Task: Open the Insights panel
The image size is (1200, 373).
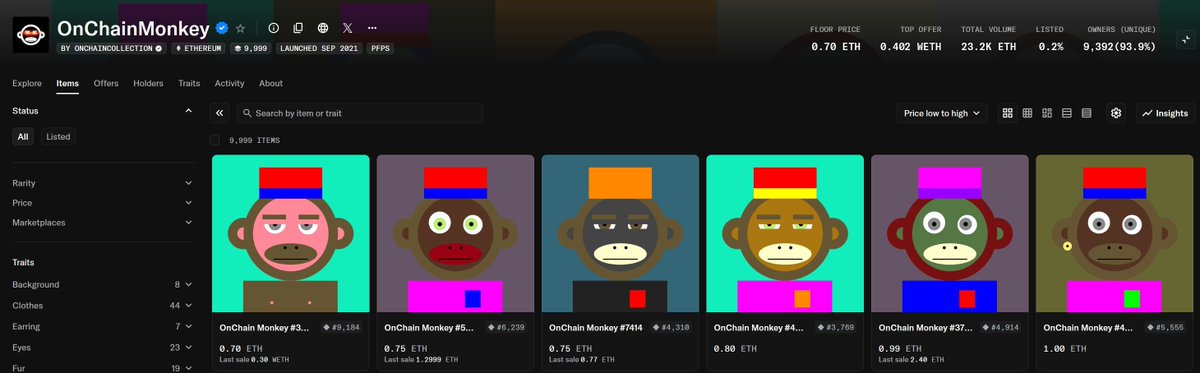Action: (1165, 113)
